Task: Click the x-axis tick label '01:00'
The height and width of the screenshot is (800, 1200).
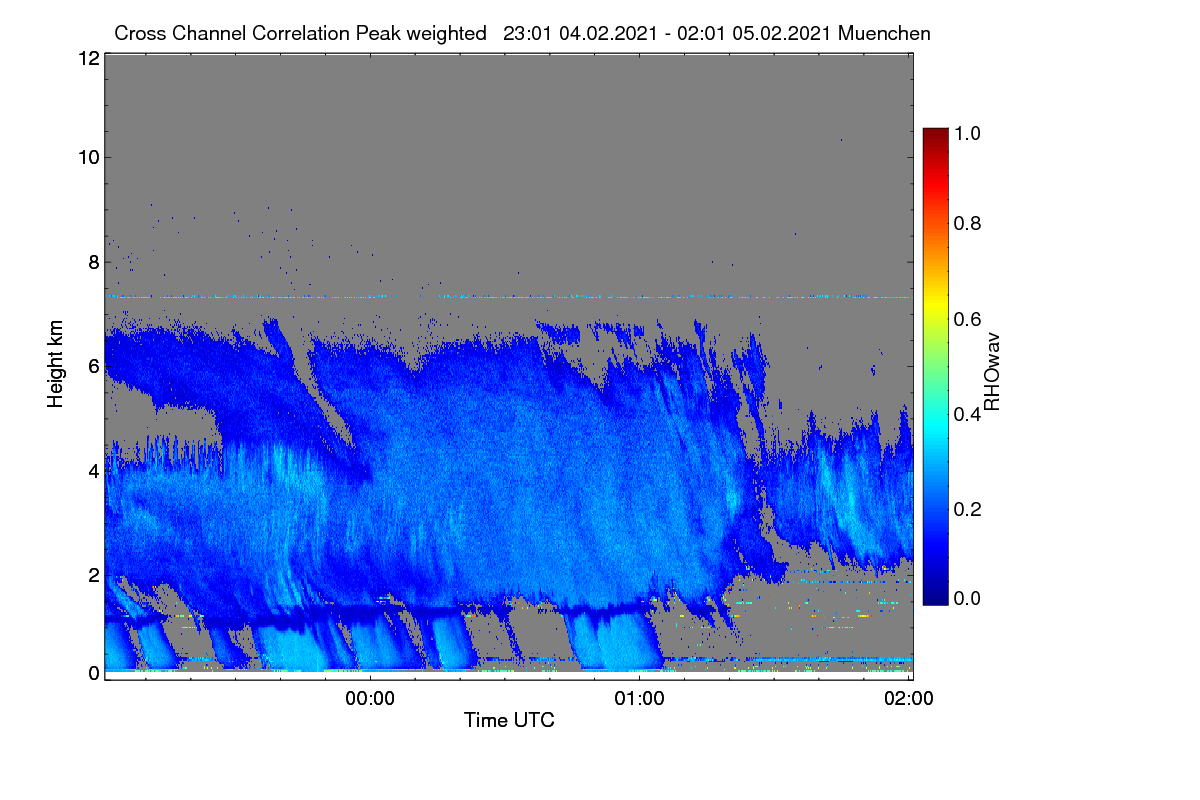Action: (639, 700)
